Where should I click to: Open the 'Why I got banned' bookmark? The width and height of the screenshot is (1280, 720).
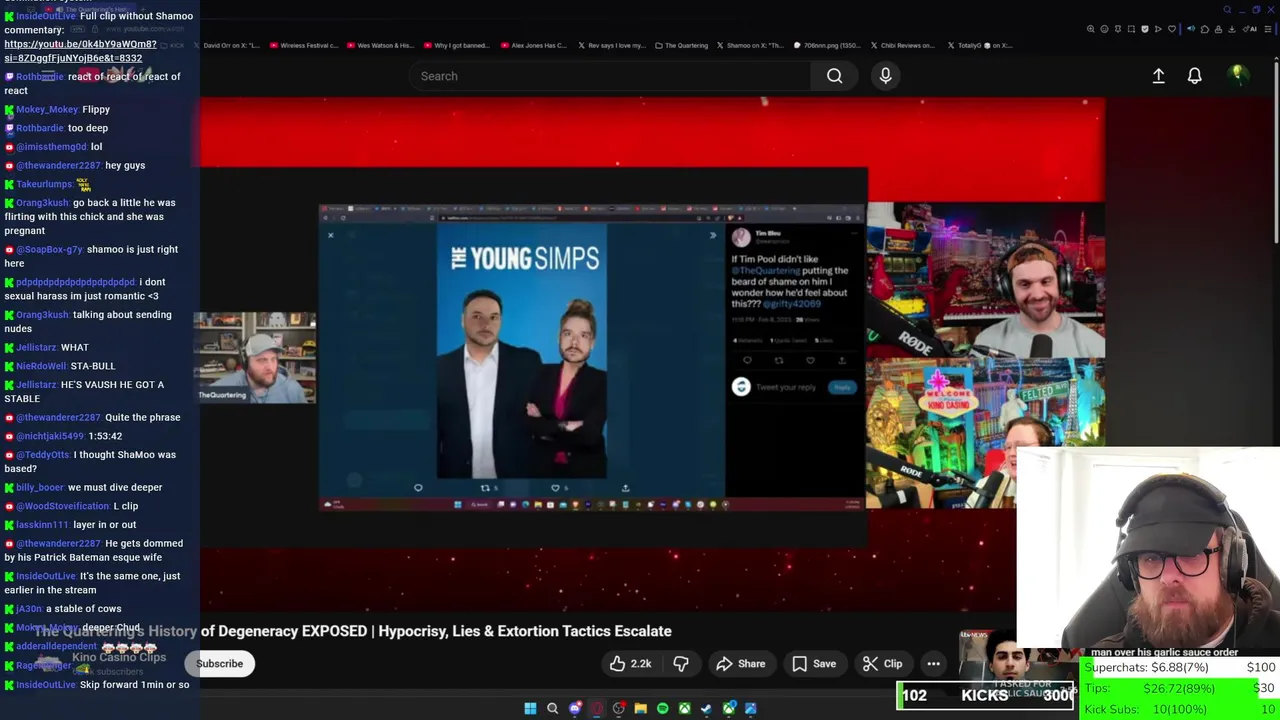456,45
